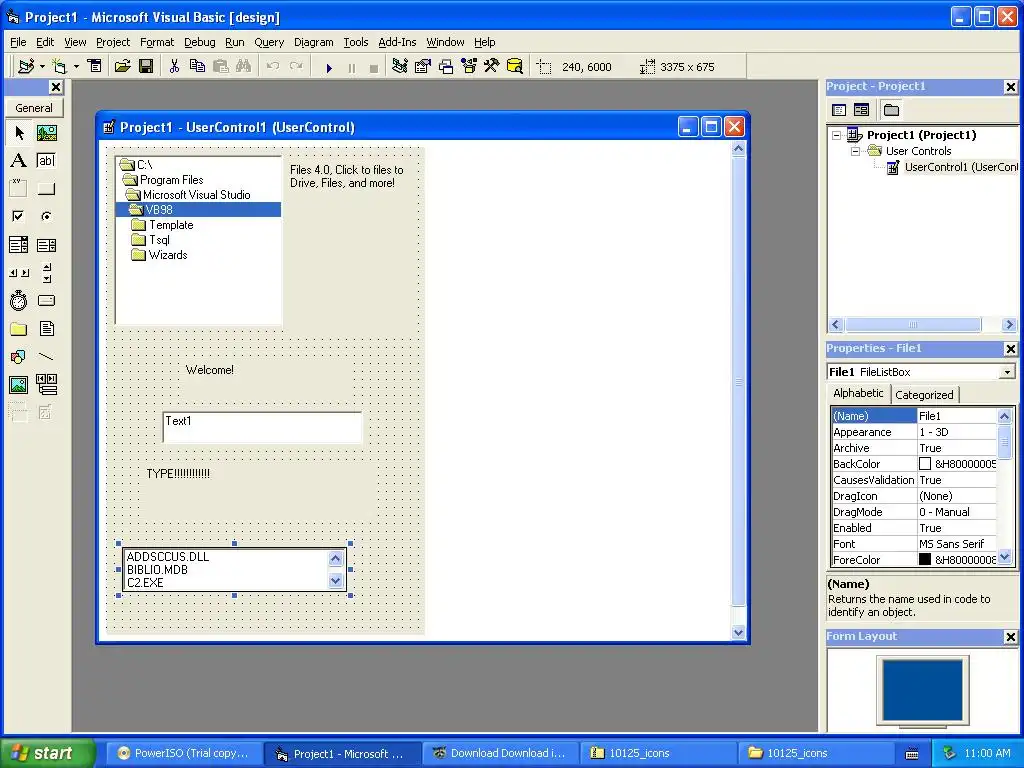Click the properties list down scroll arrow
The width and height of the screenshot is (1024, 768).
point(1004,557)
